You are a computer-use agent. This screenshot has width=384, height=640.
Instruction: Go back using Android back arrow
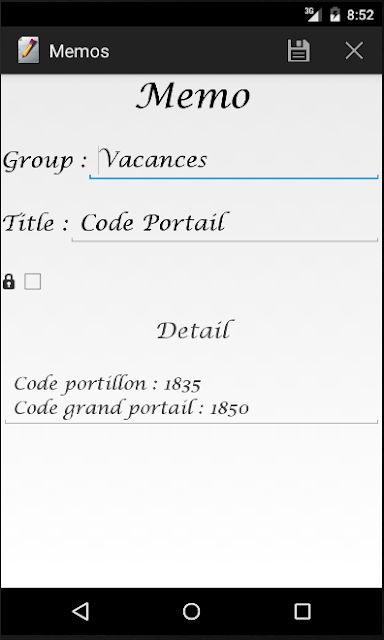(x=80, y=611)
